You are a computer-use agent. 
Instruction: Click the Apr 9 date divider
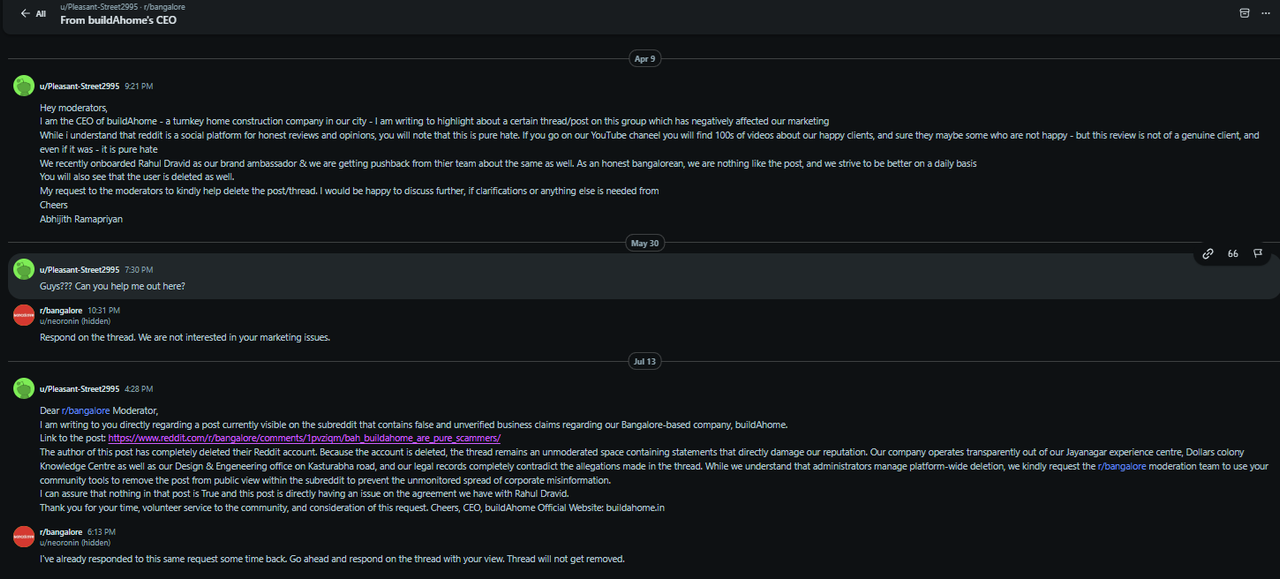pyautogui.click(x=645, y=59)
